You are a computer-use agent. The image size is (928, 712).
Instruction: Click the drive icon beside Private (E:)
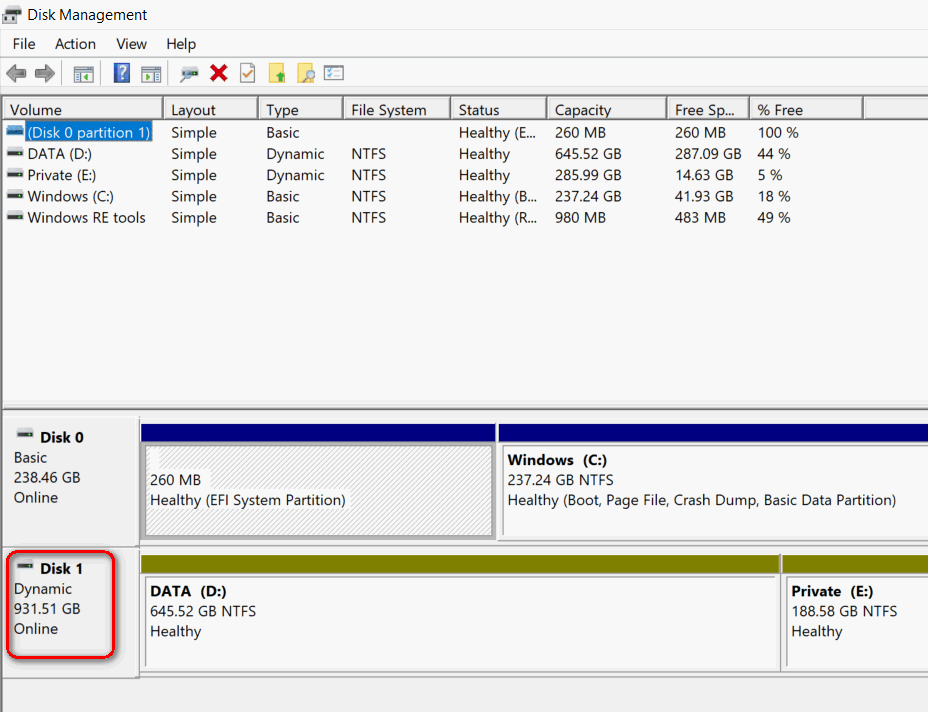click(x=15, y=175)
